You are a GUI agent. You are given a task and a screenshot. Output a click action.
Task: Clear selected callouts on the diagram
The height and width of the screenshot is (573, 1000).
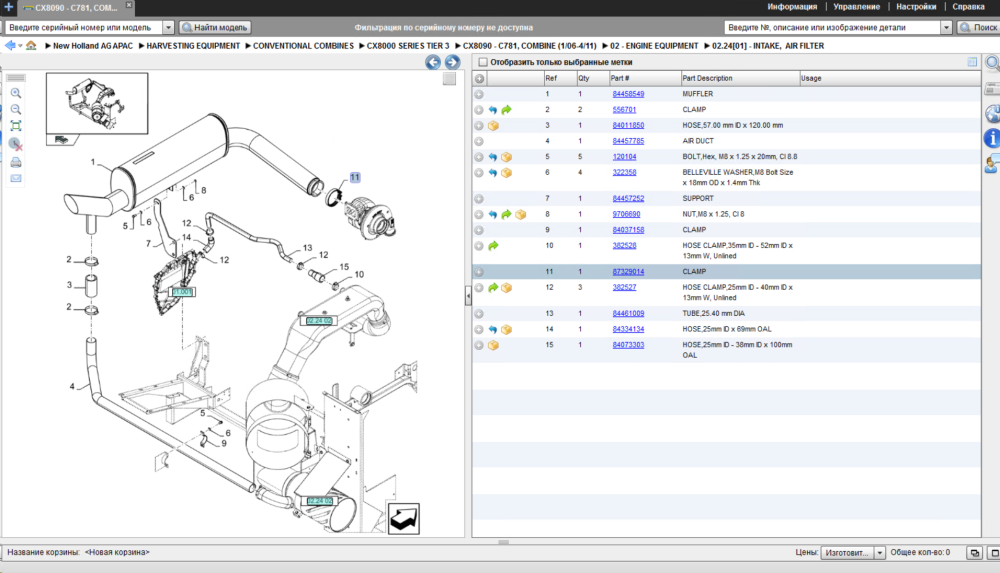[16, 144]
